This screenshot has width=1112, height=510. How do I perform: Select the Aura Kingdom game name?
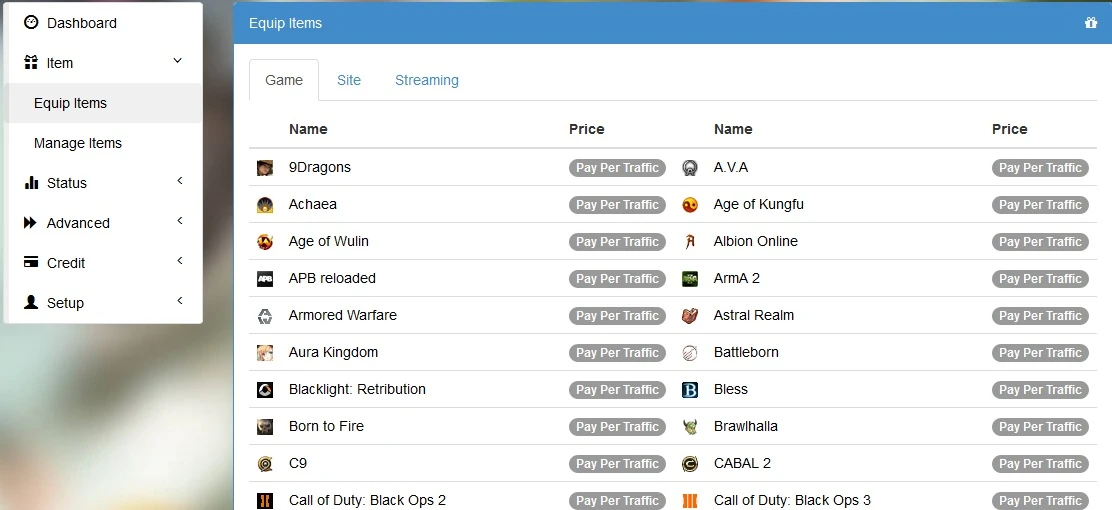point(333,353)
